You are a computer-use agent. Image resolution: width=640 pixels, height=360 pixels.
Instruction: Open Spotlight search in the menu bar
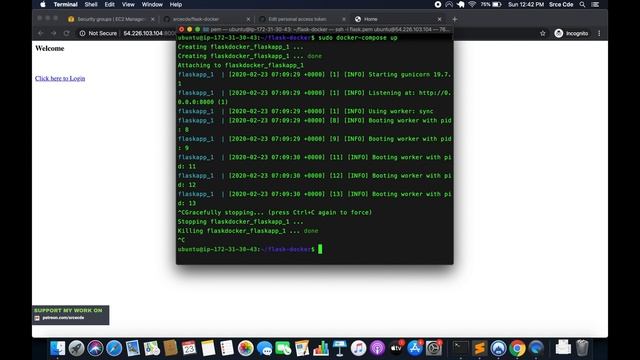click(x=582, y=4)
